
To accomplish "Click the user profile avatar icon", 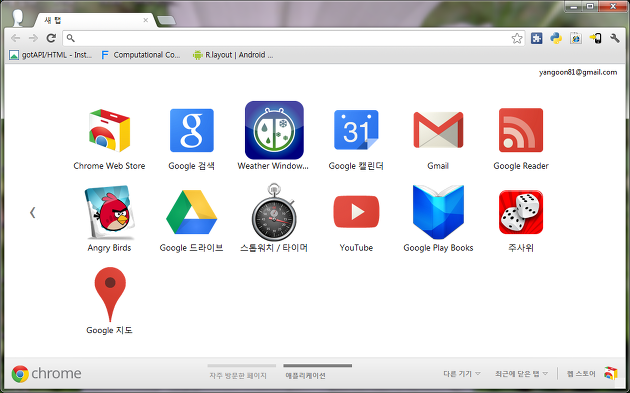I will coord(18,18).
